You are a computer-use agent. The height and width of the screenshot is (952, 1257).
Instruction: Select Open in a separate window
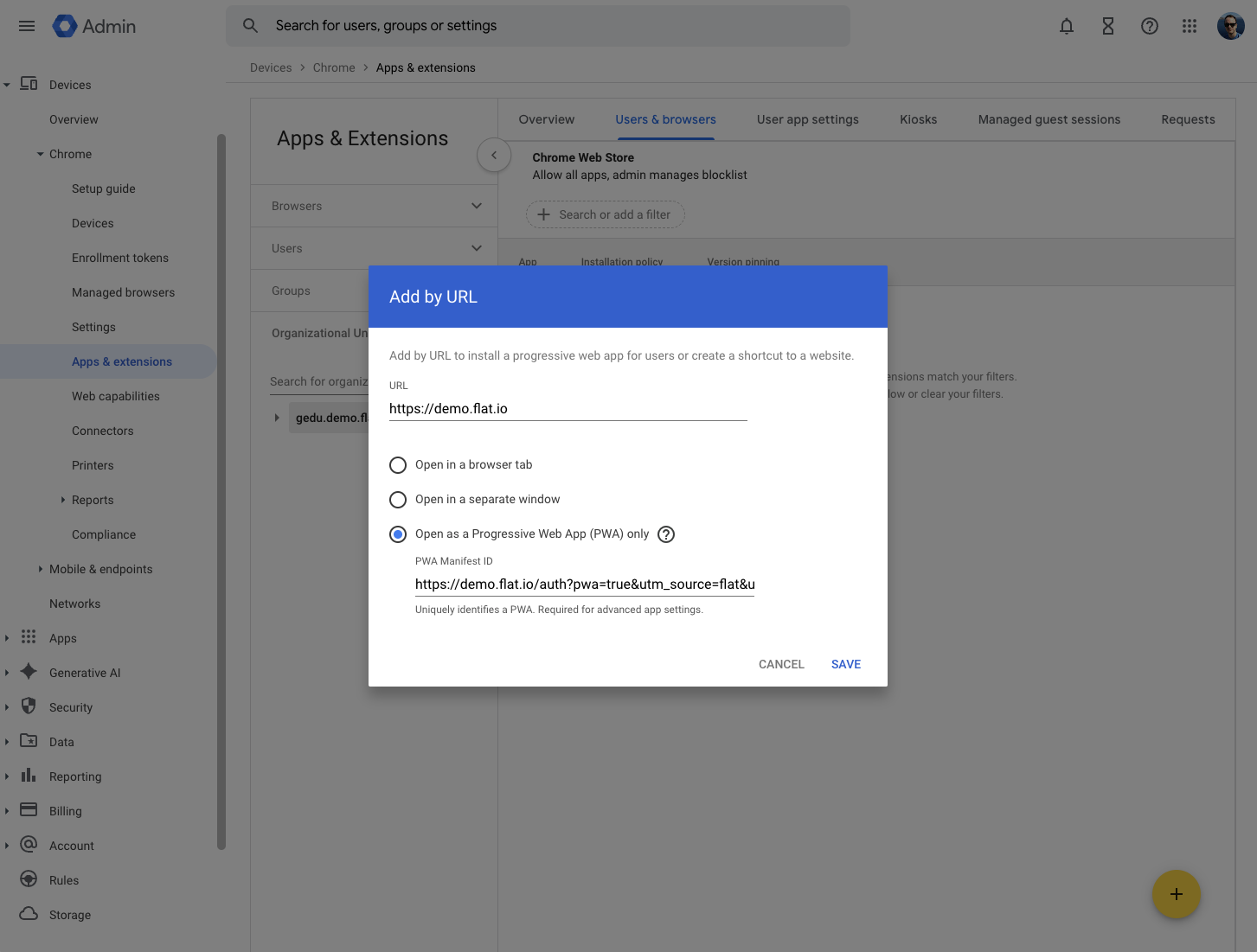pos(398,499)
